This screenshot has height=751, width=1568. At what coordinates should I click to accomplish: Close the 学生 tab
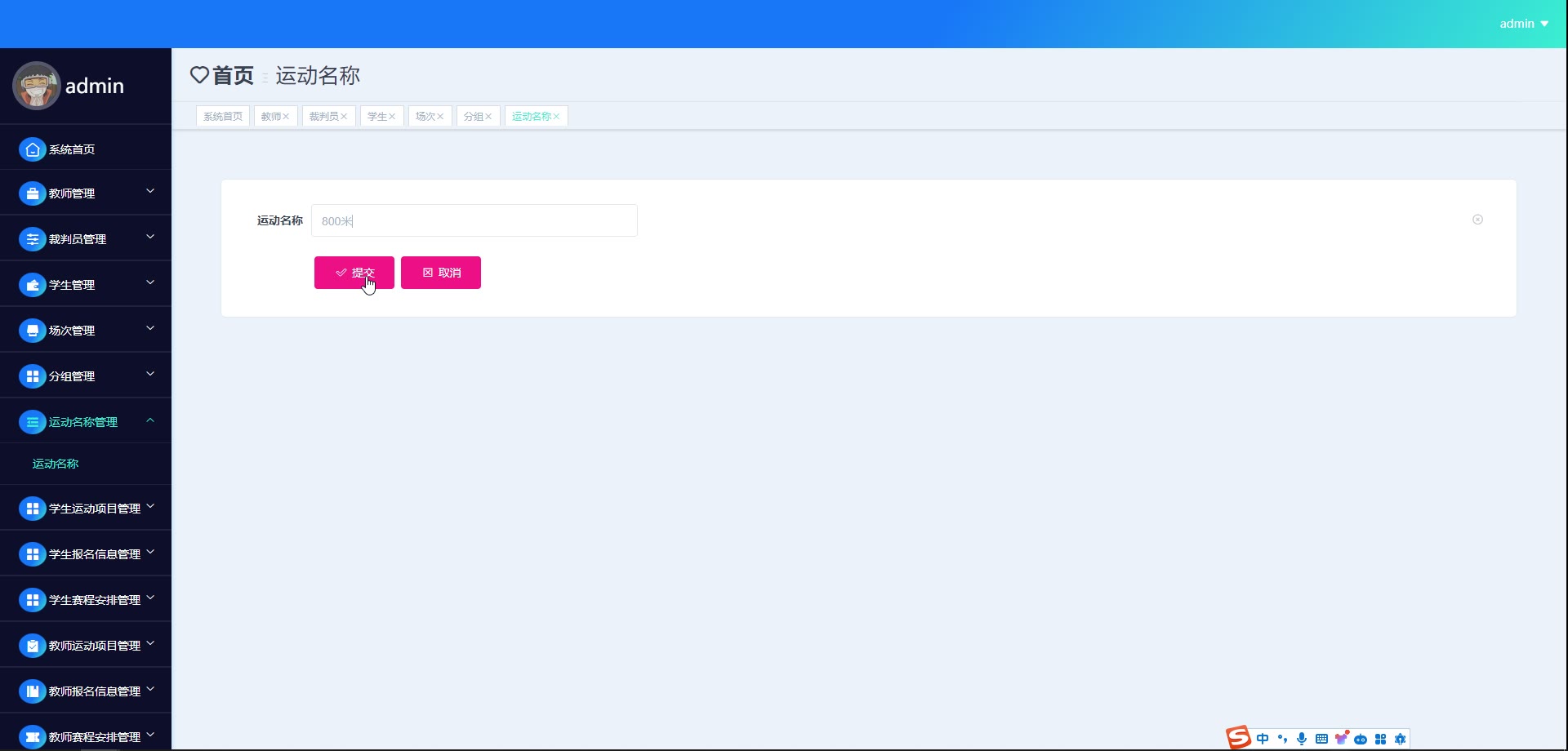tap(392, 117)
